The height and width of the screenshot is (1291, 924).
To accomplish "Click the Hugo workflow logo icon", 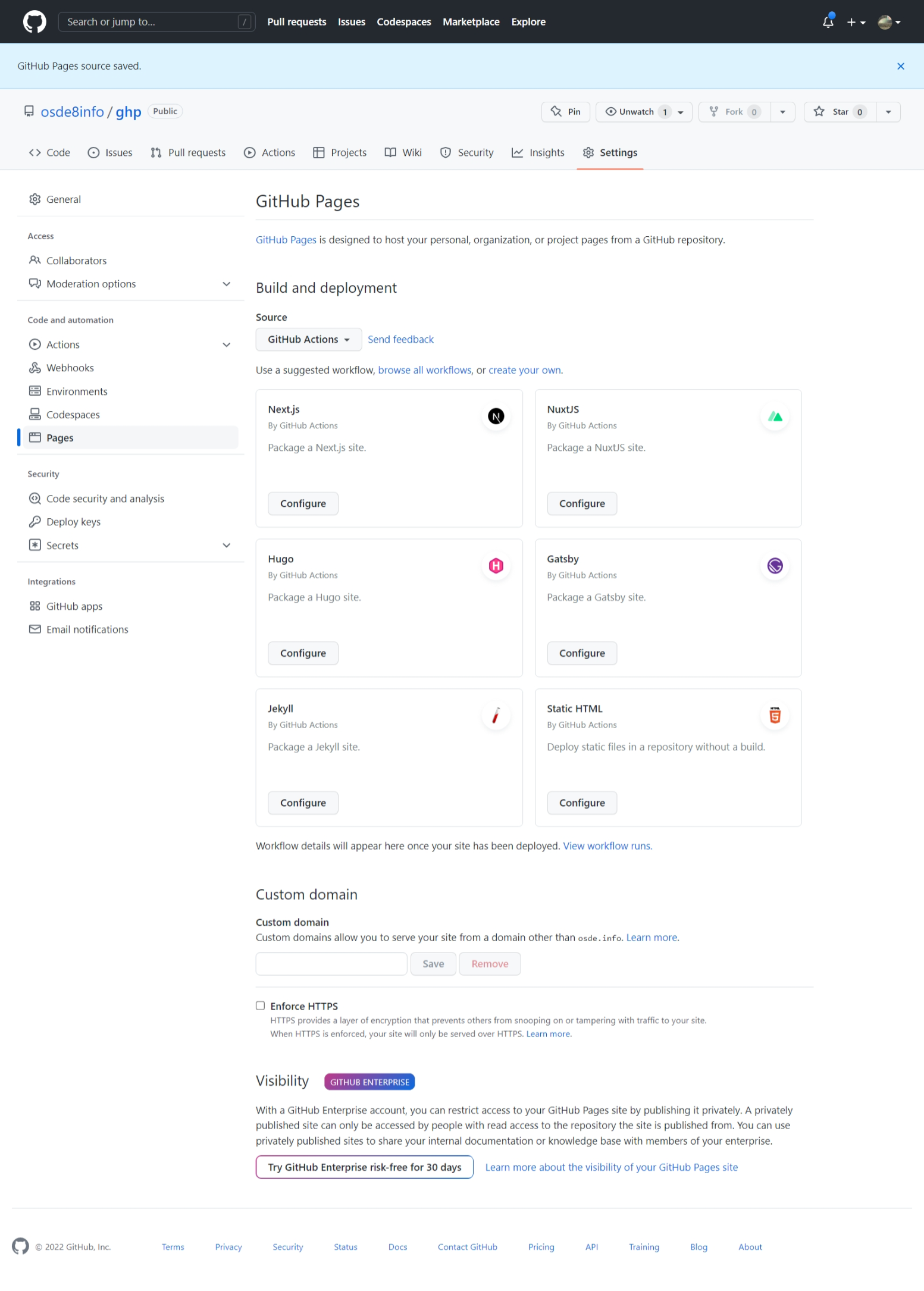I will tap(496, 565).
